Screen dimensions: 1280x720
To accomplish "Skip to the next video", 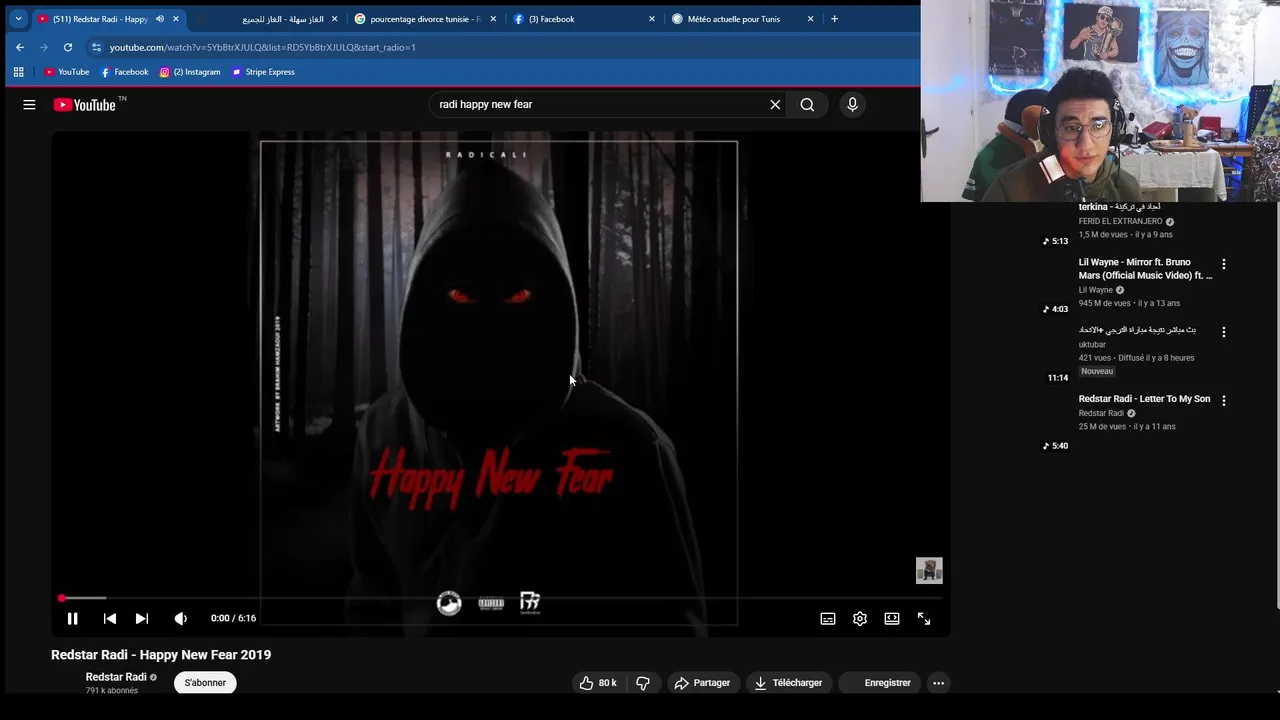I will [x=142, y=618].
